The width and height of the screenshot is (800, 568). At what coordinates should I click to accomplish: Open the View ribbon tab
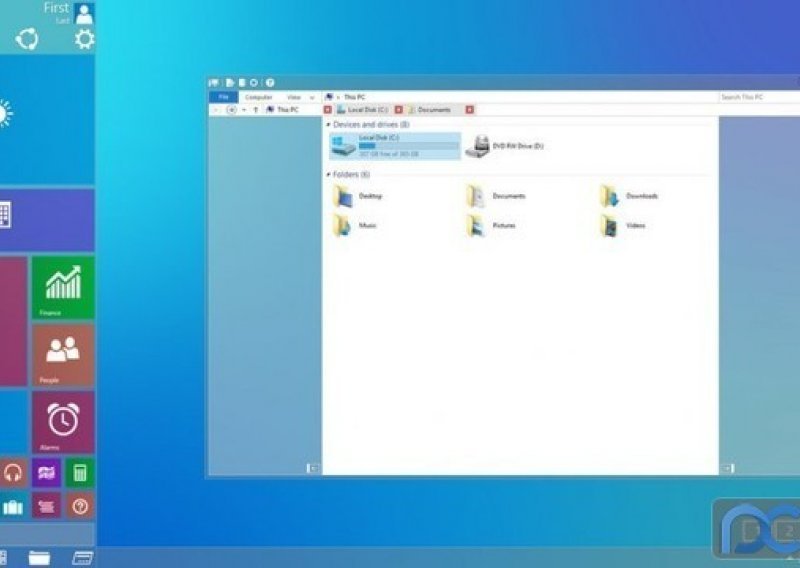click(294, 97)
